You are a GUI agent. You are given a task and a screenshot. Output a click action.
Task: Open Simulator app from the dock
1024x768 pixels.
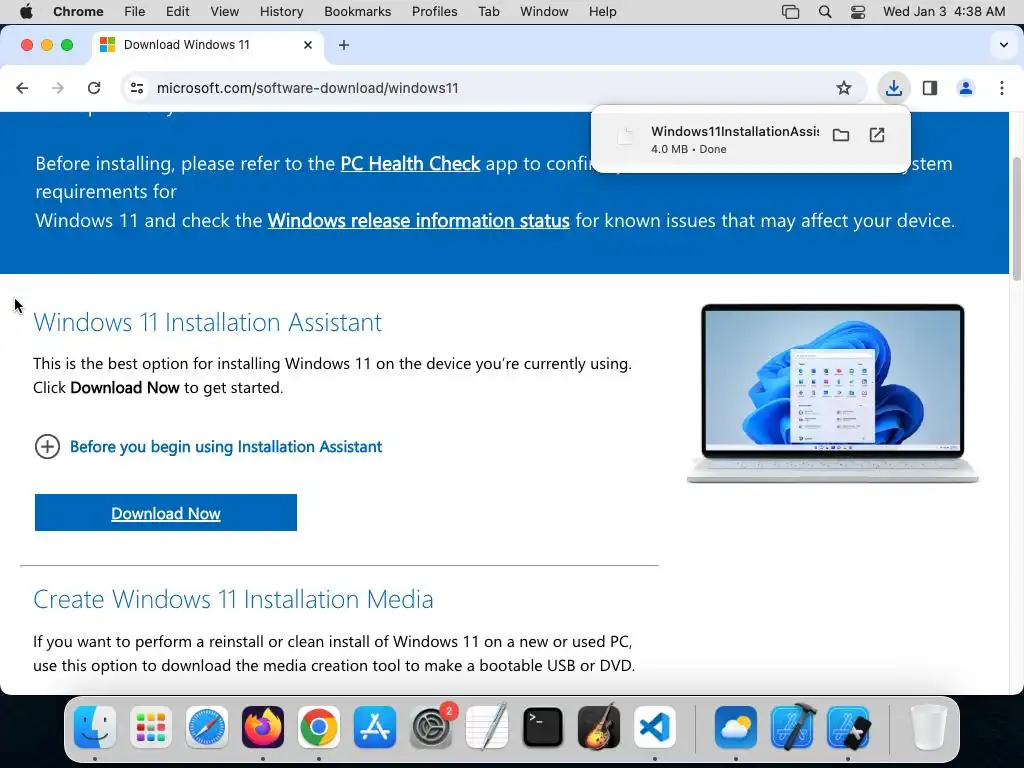848,727
